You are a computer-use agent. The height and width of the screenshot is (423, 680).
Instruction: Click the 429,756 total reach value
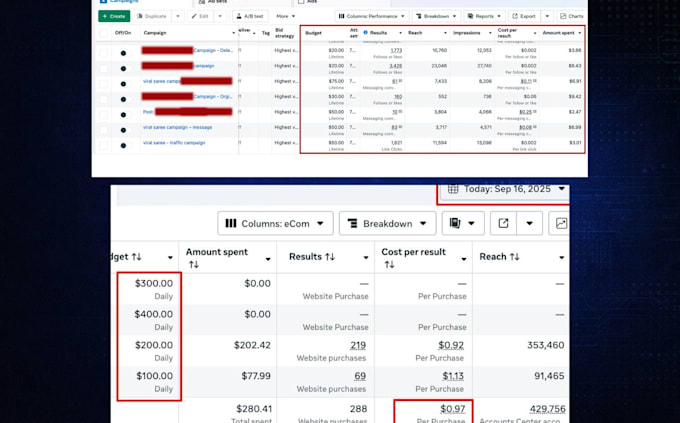(547, 409)
